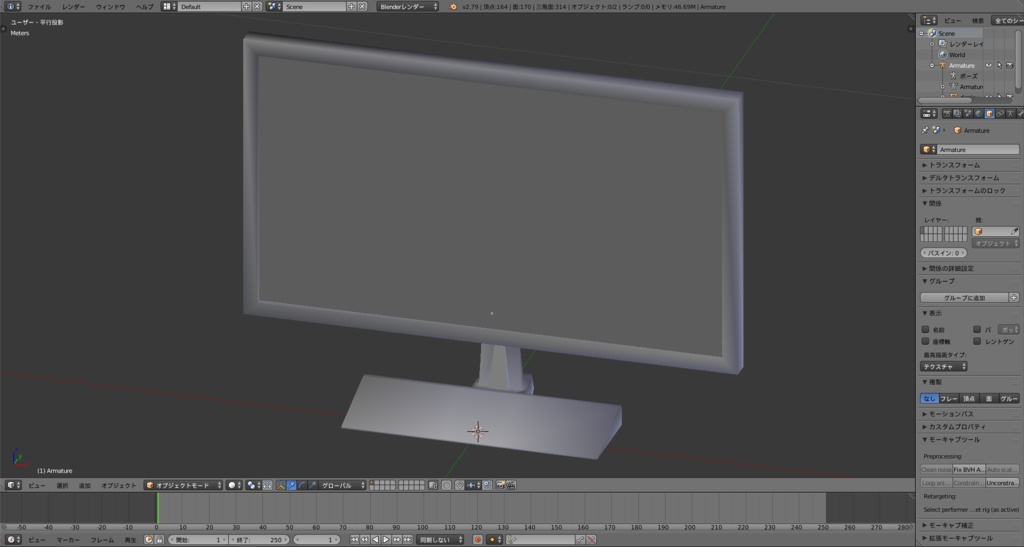1024x547 pixels.
Task: Enable the レントゲン checkbox
Action: [x=977, y=341]
